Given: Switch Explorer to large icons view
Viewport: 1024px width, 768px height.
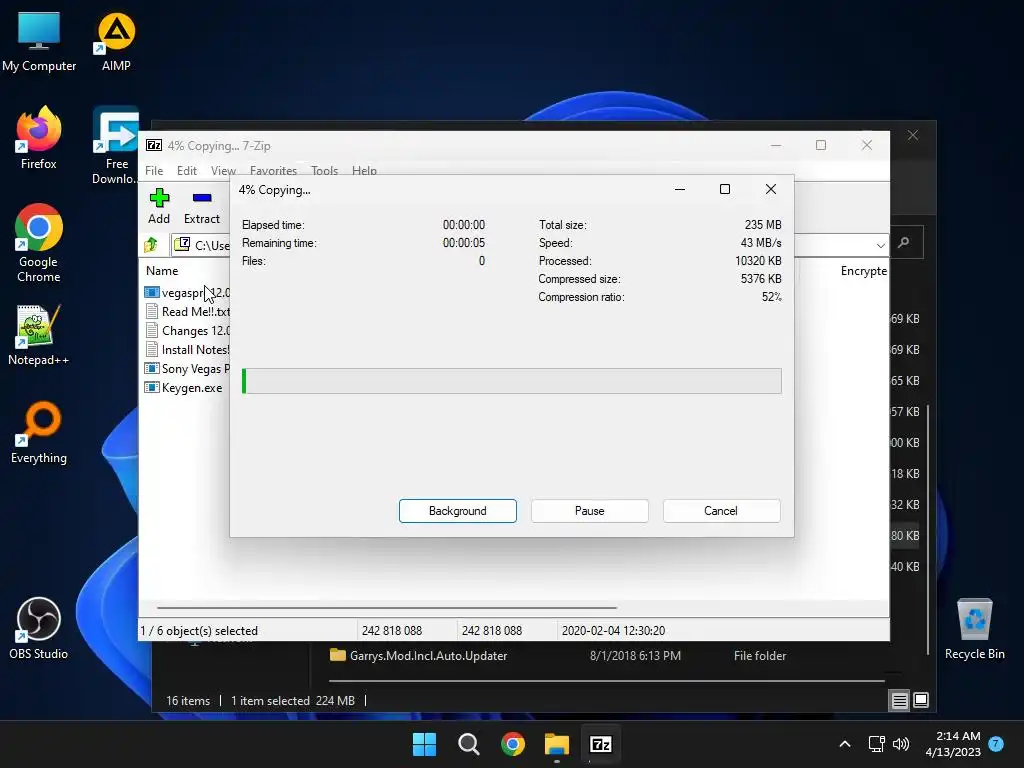Looking at the screenshot, I should (x=921, y=701).
